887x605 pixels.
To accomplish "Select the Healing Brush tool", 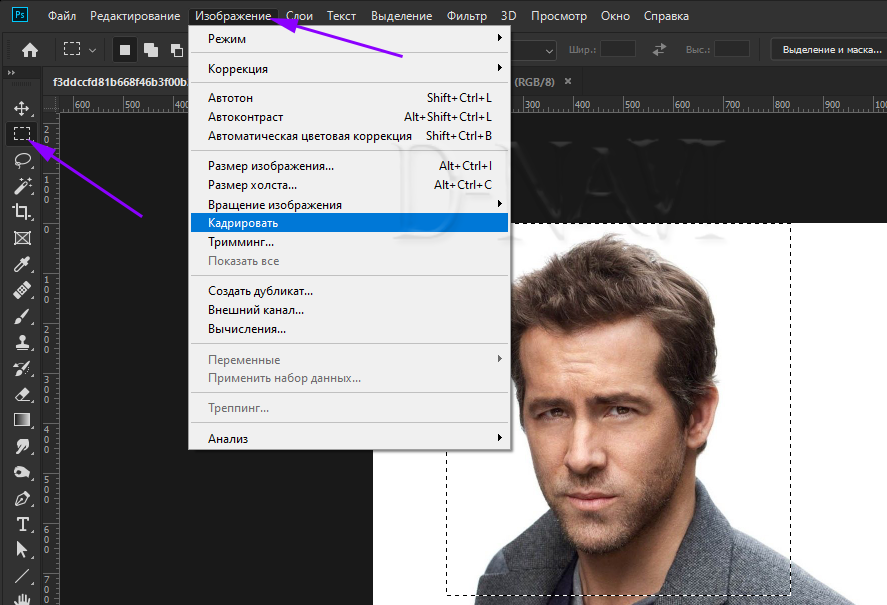I will click(x=22, y=290).
